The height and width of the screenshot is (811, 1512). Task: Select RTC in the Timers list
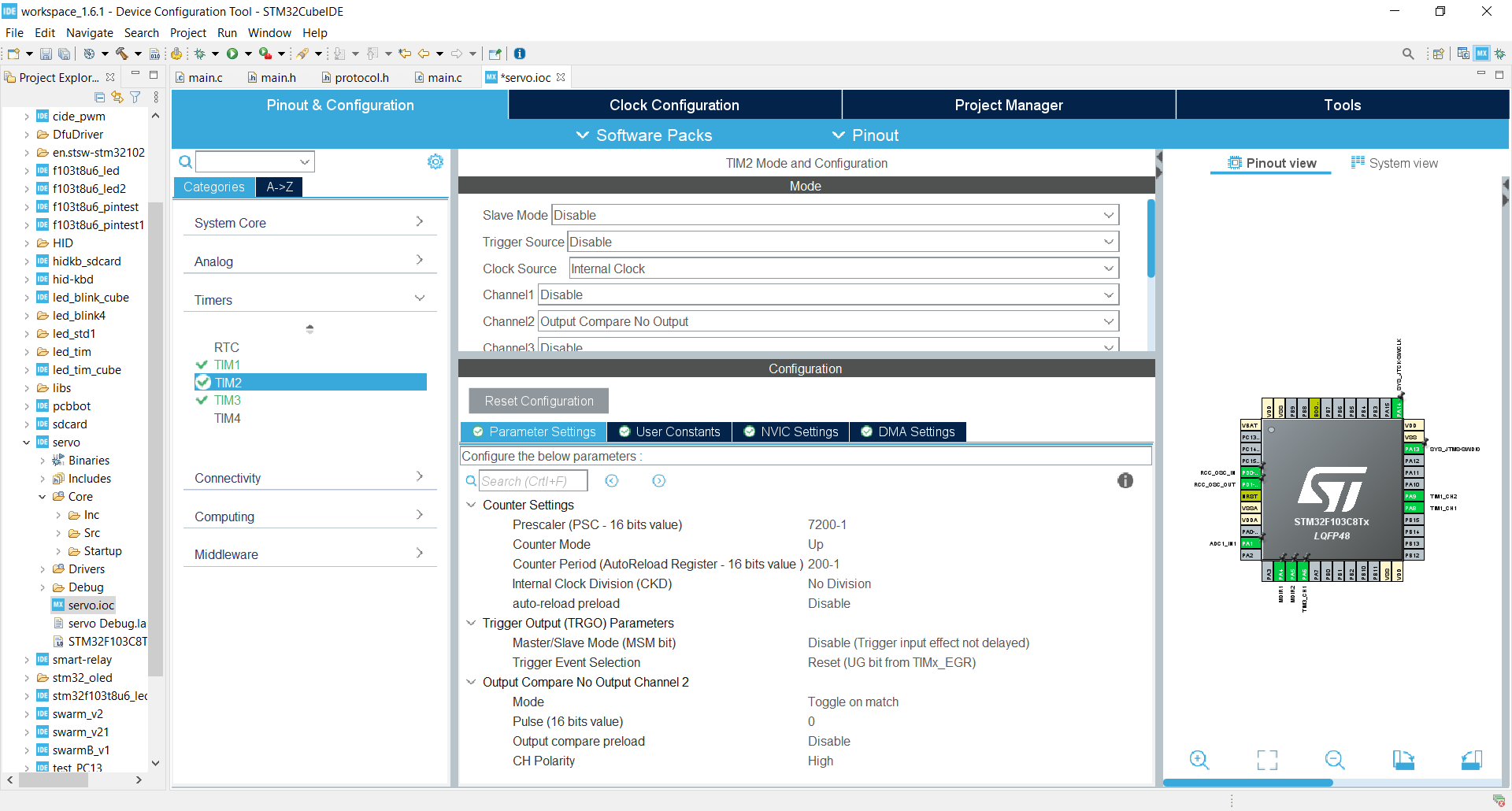(x=226, y=347)
